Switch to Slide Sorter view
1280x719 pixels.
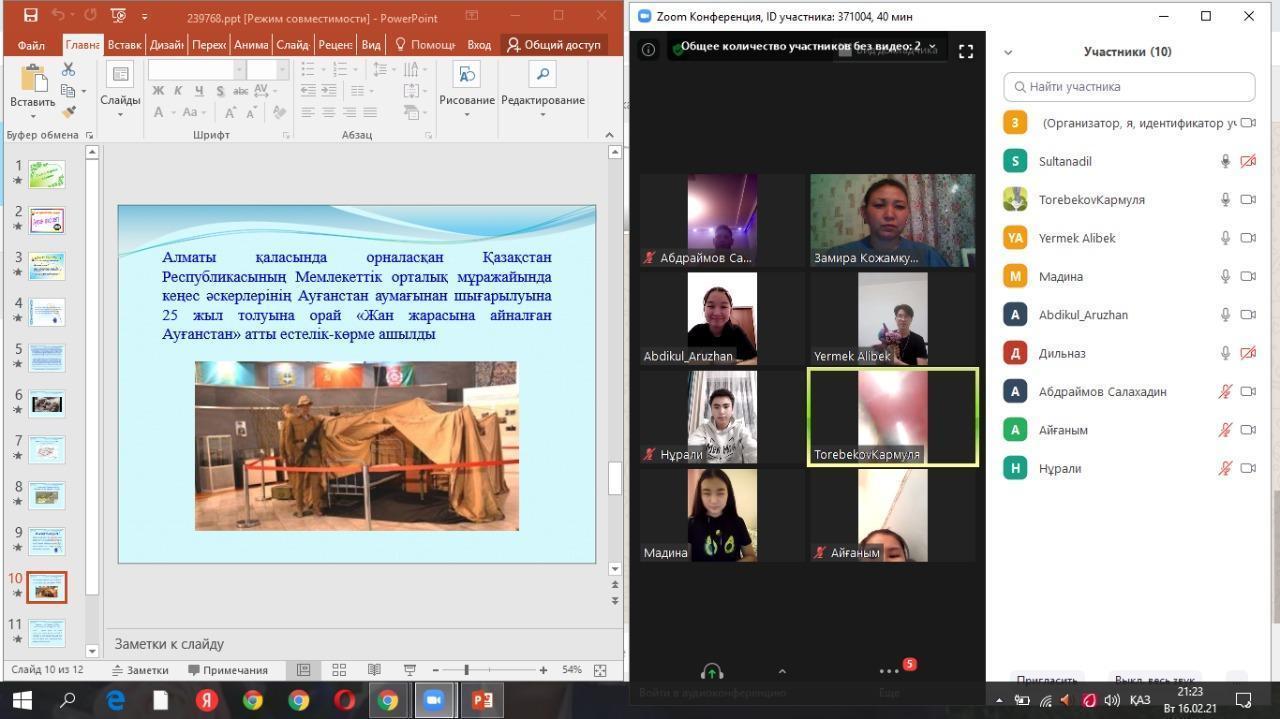(339, 670)
